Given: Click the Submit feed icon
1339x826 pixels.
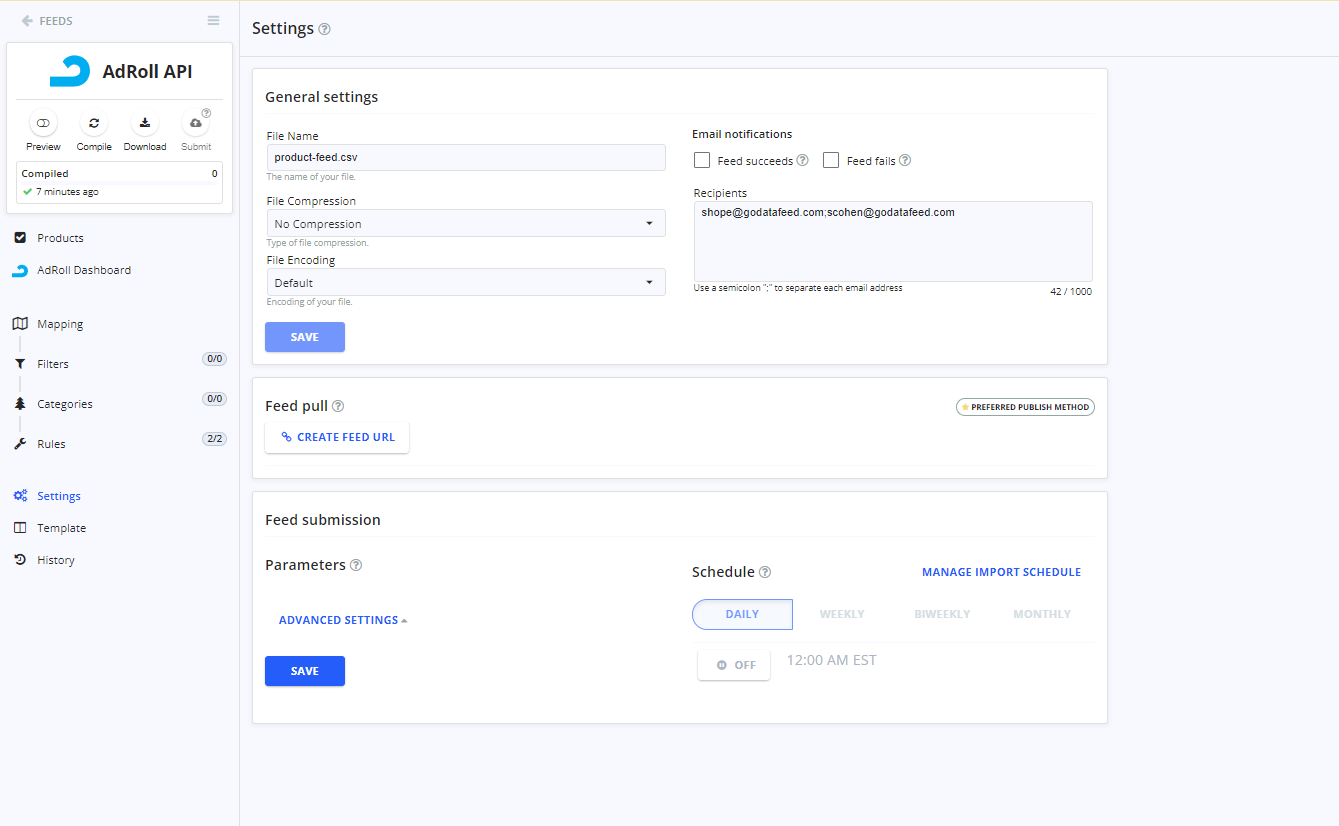Looking at the screenshot, I should pos(196,123).
